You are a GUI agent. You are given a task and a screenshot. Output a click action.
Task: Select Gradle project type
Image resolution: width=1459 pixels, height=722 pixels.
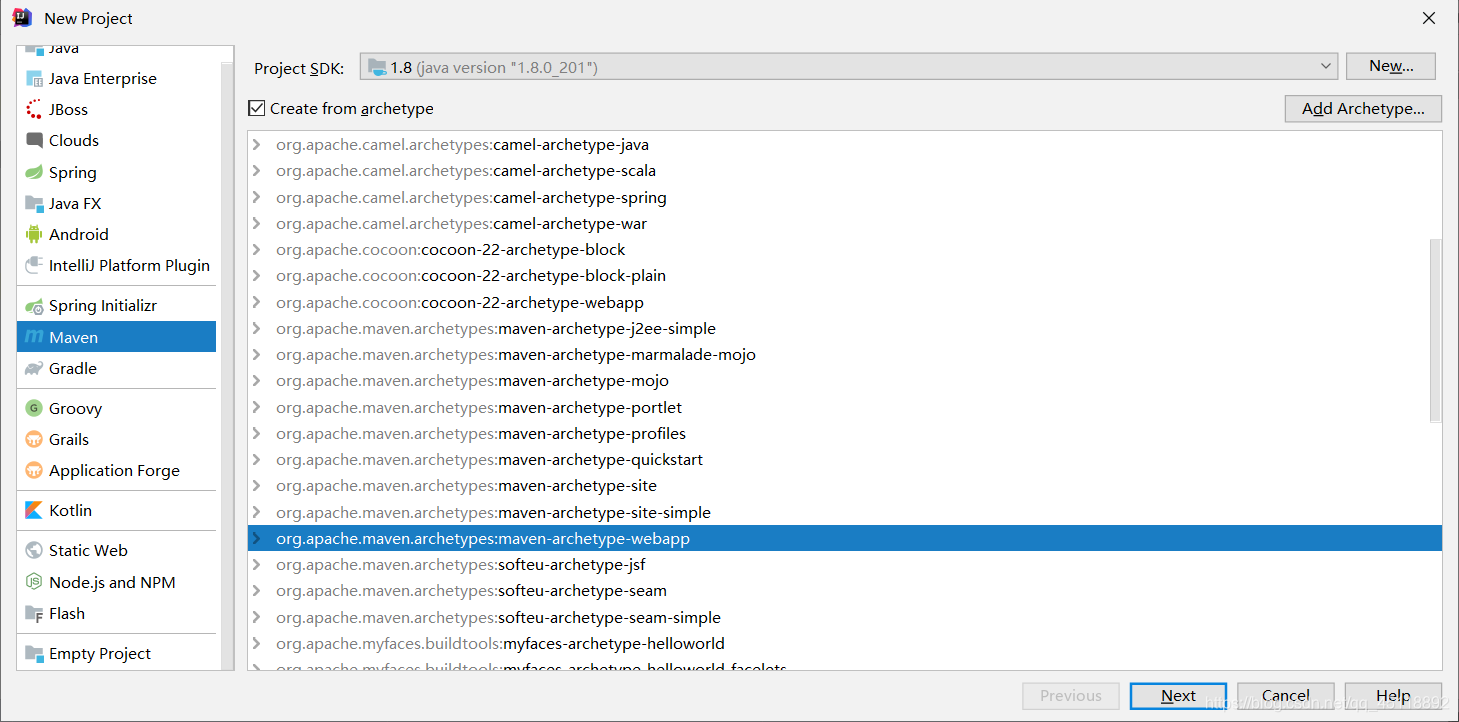pyautogui.click(x=116, y=369)
